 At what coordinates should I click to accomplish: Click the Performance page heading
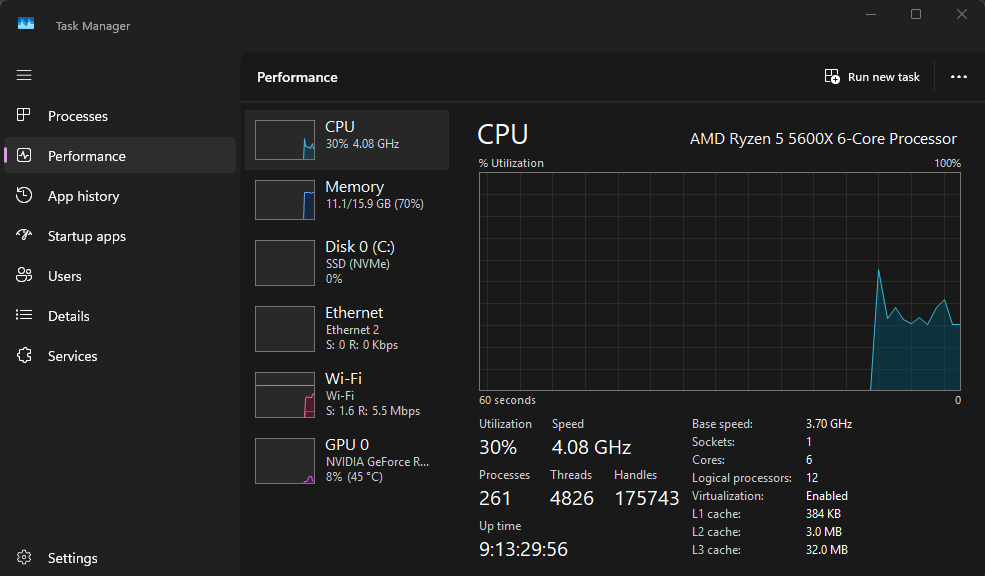point(297,77)
